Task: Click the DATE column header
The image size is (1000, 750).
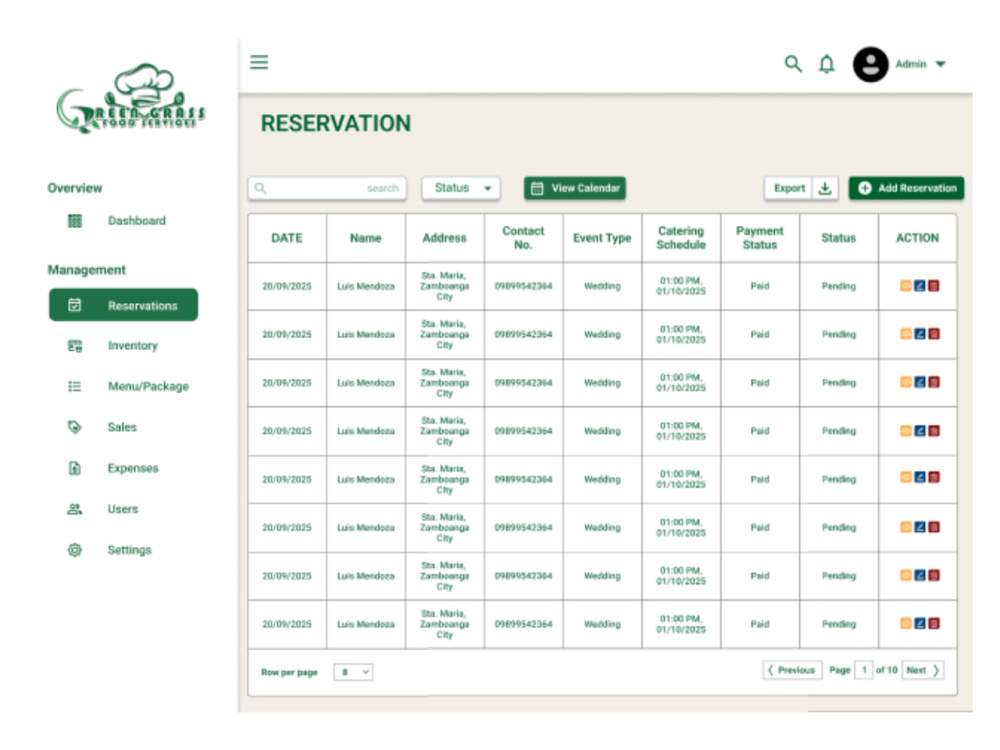Action: (x=287, y=238)
